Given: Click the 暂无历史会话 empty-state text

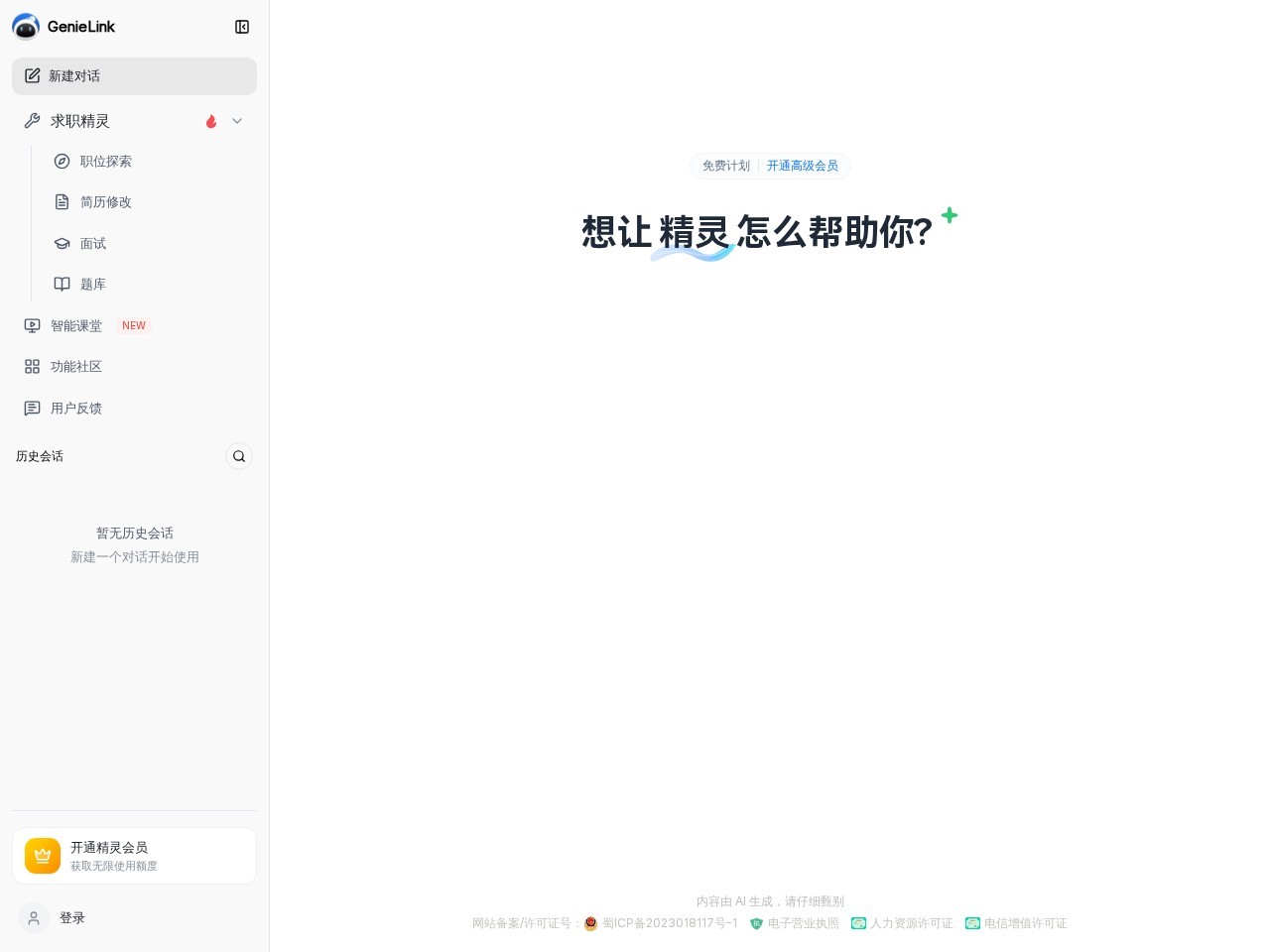Looking at the screenshot, I should (135, 534).
